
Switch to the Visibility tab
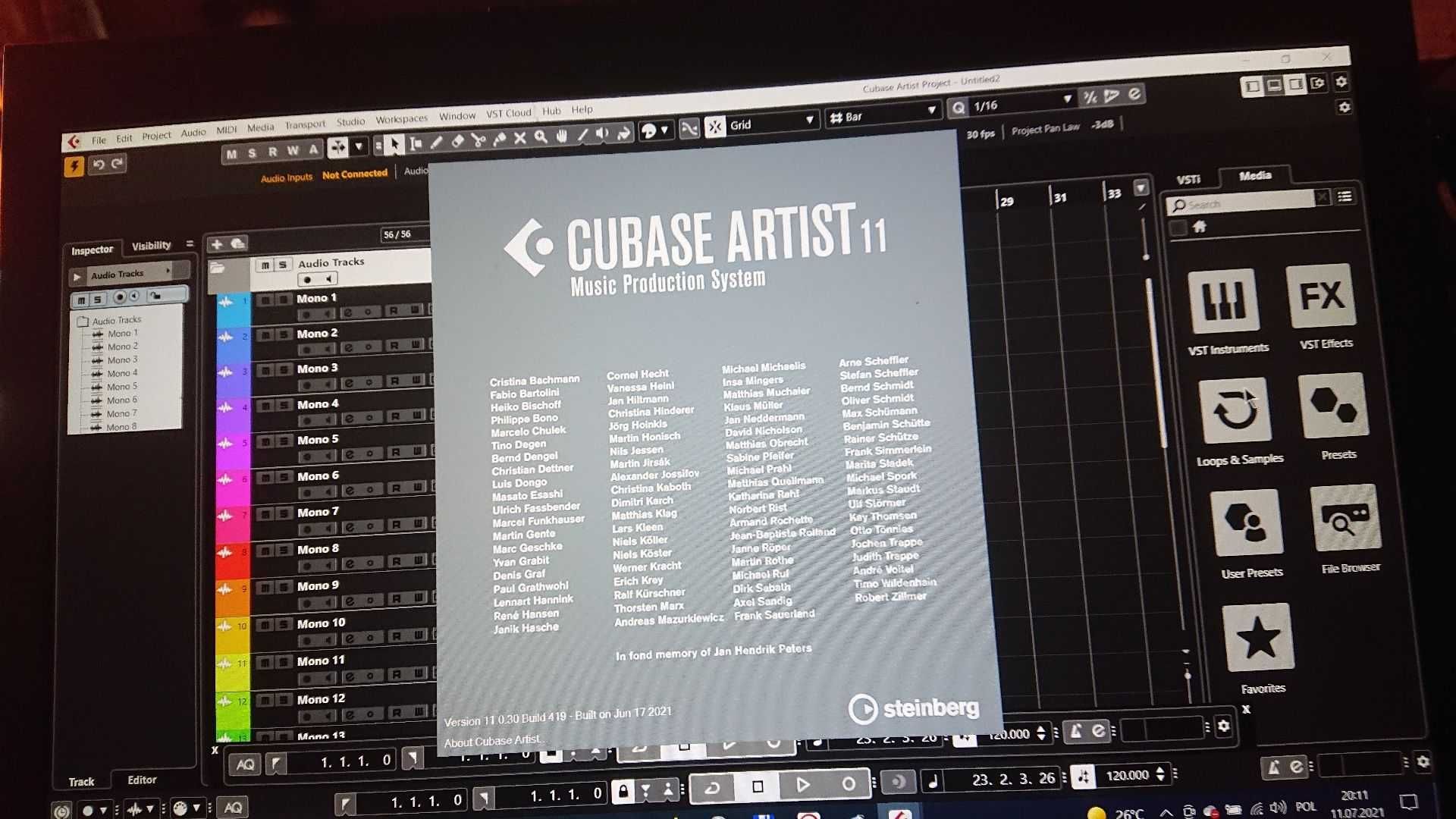click(151, 246)
